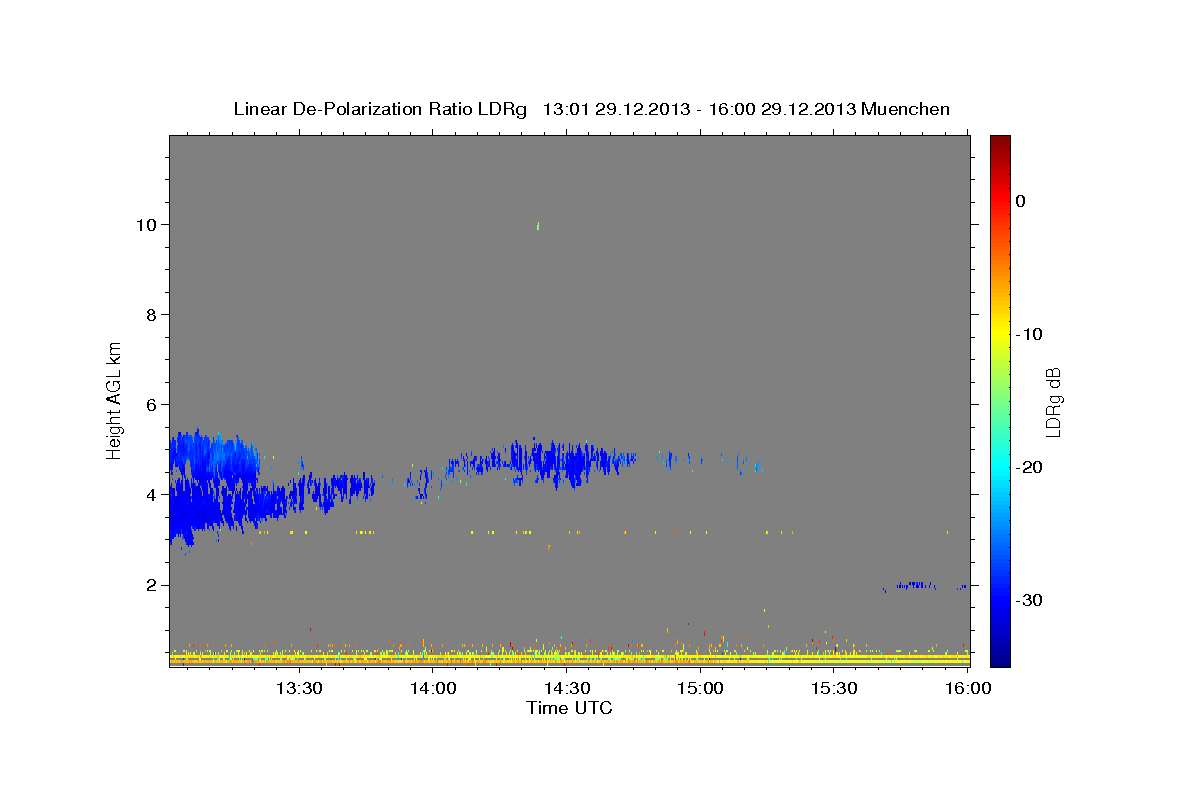Click the dark red top of the colorbar

point(1000,142)
